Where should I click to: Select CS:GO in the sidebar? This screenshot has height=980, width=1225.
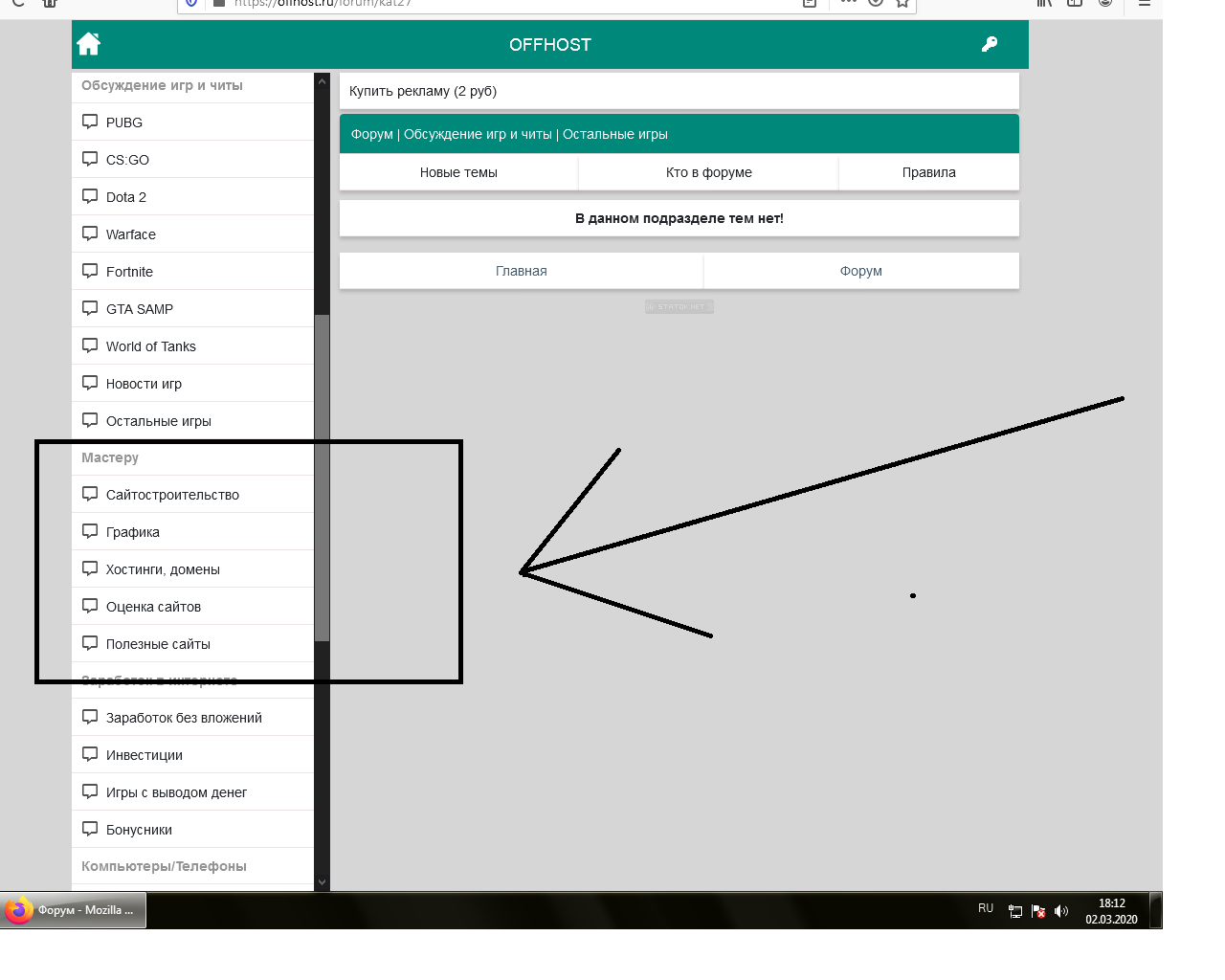coord(127,160)
